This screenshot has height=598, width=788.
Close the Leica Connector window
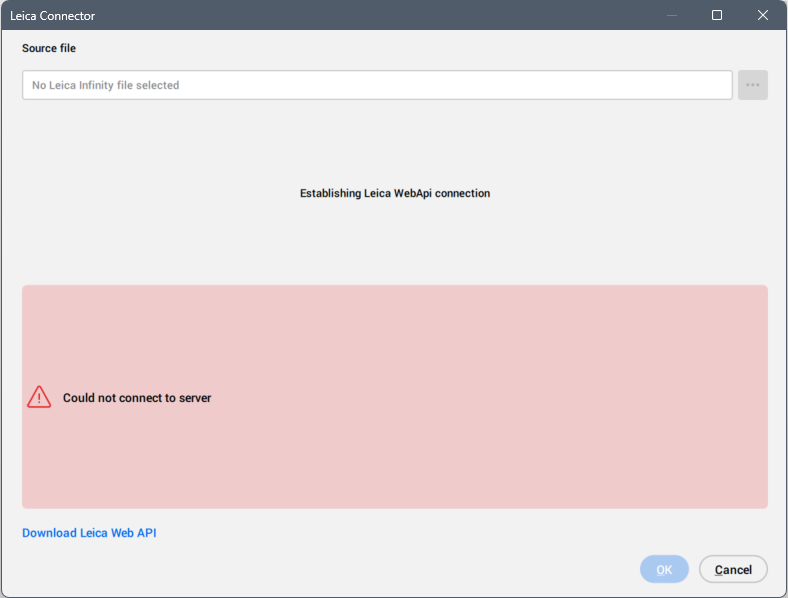[x=763, y=15]
